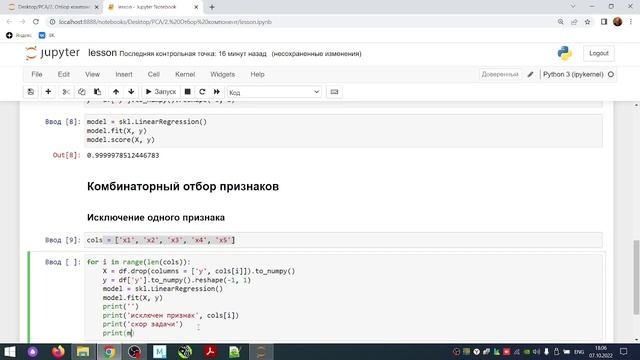Open the command palette keyboard icon
Image resolution: width=640 pixels, height=360 pixels.
tap(334, 92)
